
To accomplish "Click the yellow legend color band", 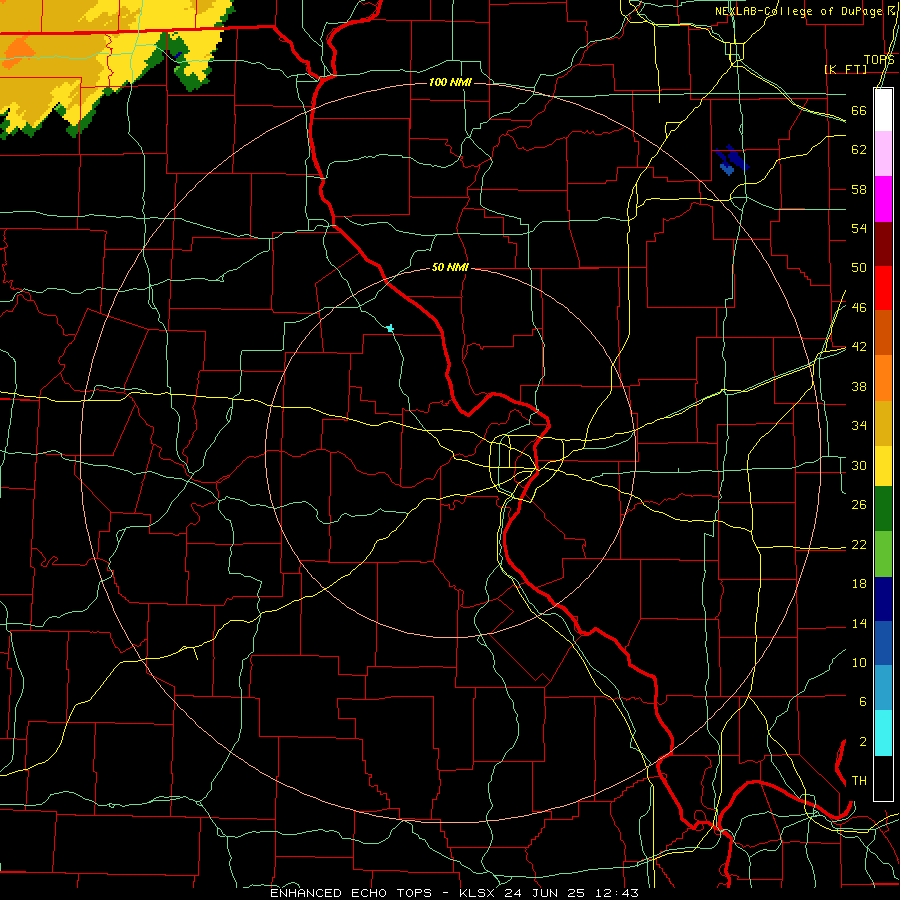I will click(x=883, y=465).
